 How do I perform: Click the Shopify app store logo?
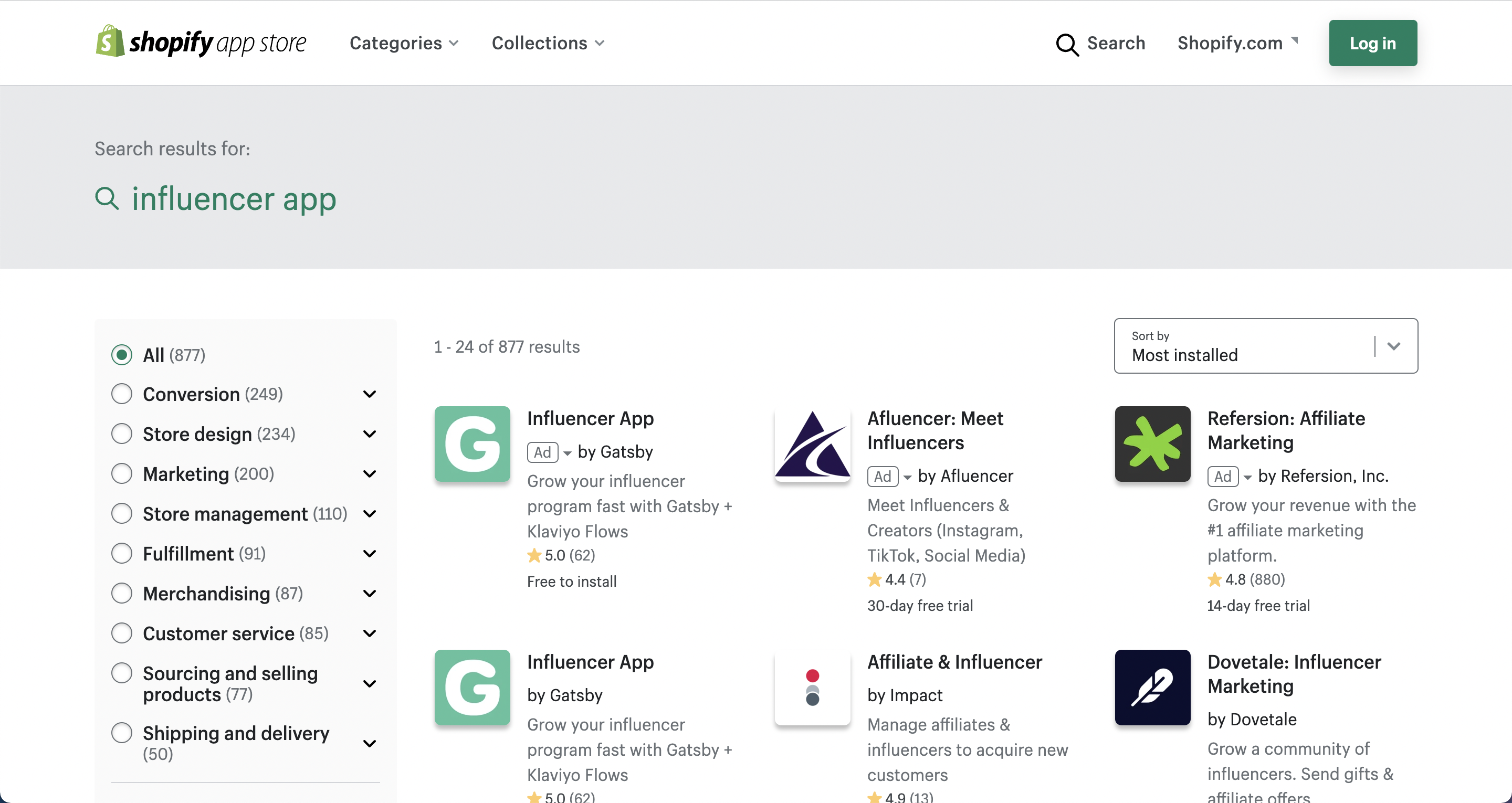[201, 43]
